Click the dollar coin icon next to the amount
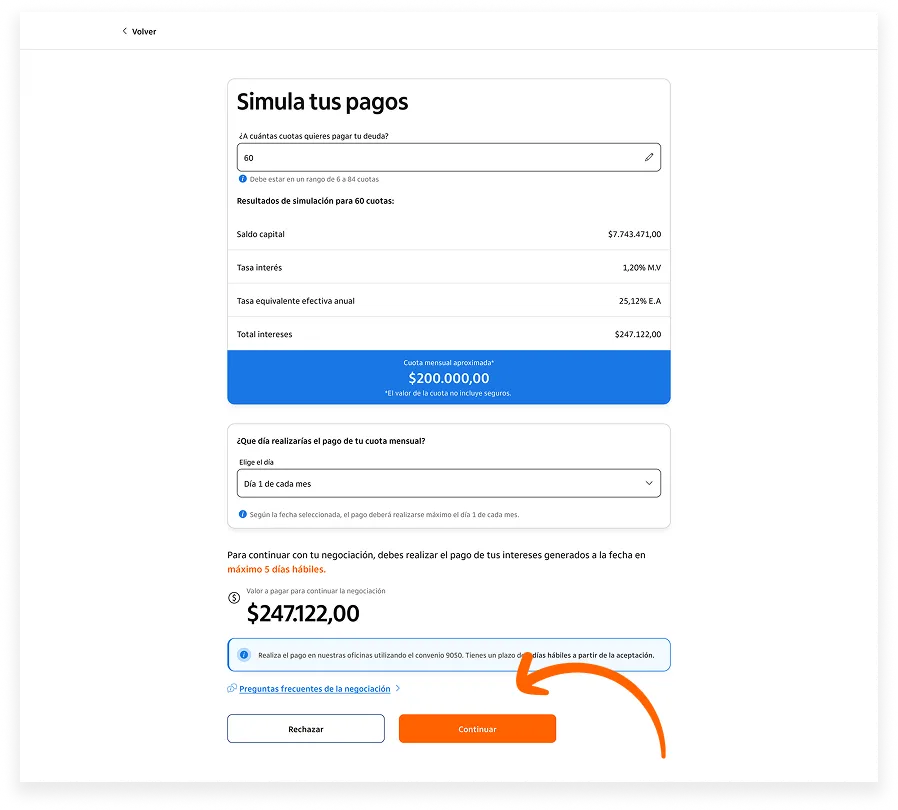 (x=234, y=598)
